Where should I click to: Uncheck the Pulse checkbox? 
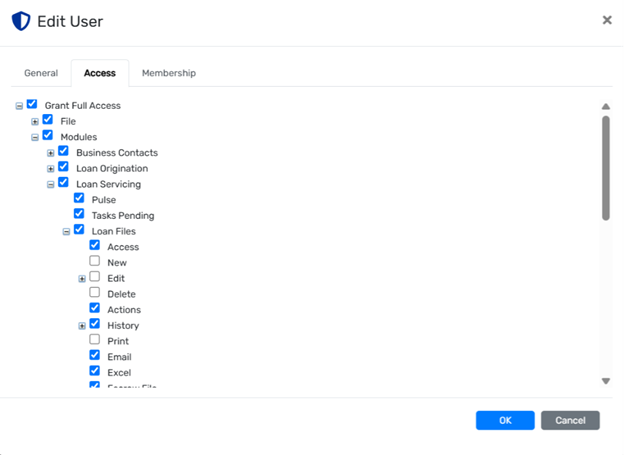coord(79,199)
